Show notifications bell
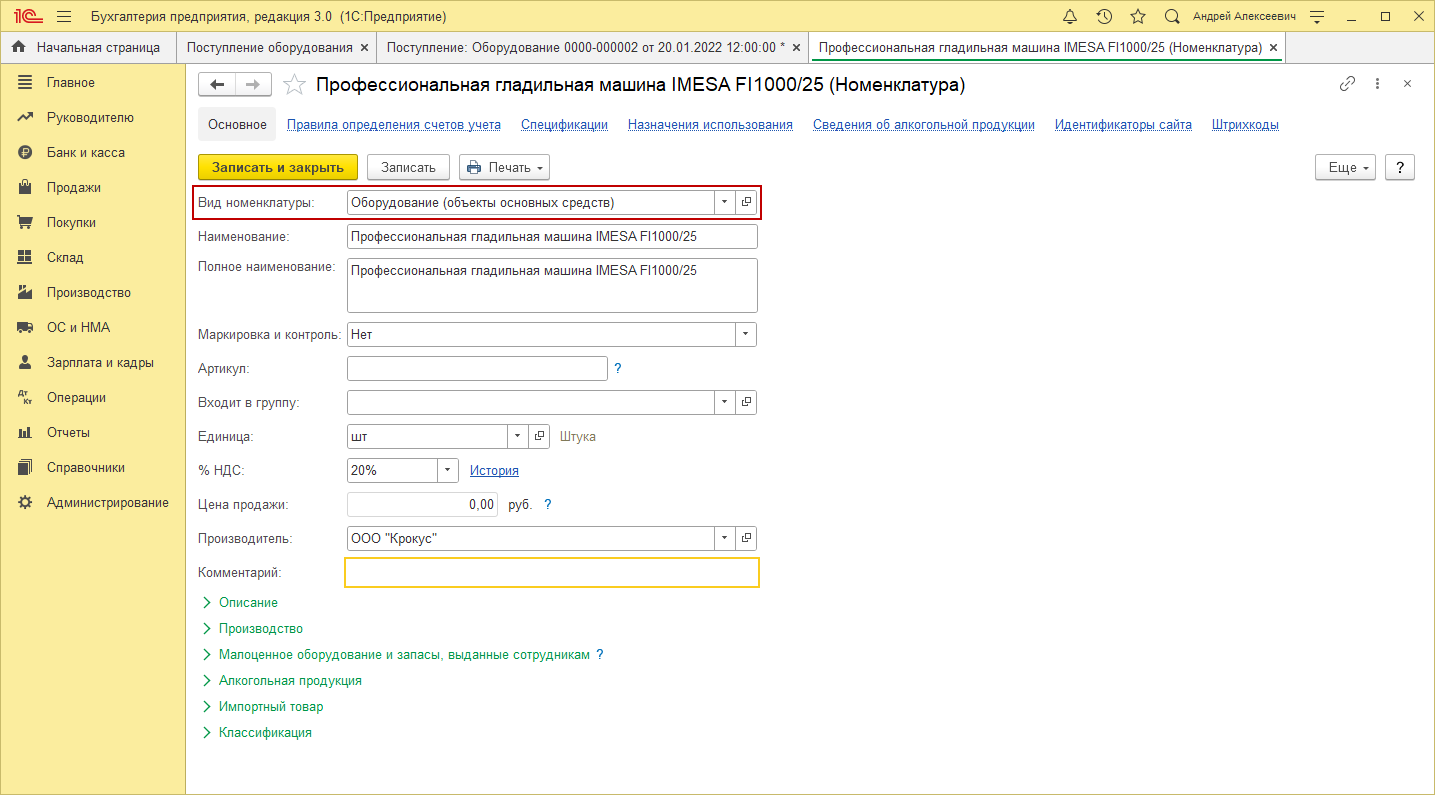 pos(1070,17)
